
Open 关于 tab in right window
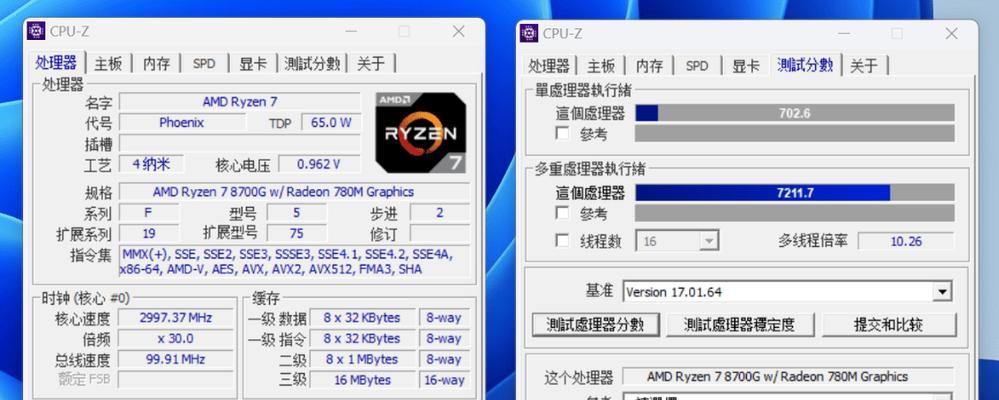point(864,66)
